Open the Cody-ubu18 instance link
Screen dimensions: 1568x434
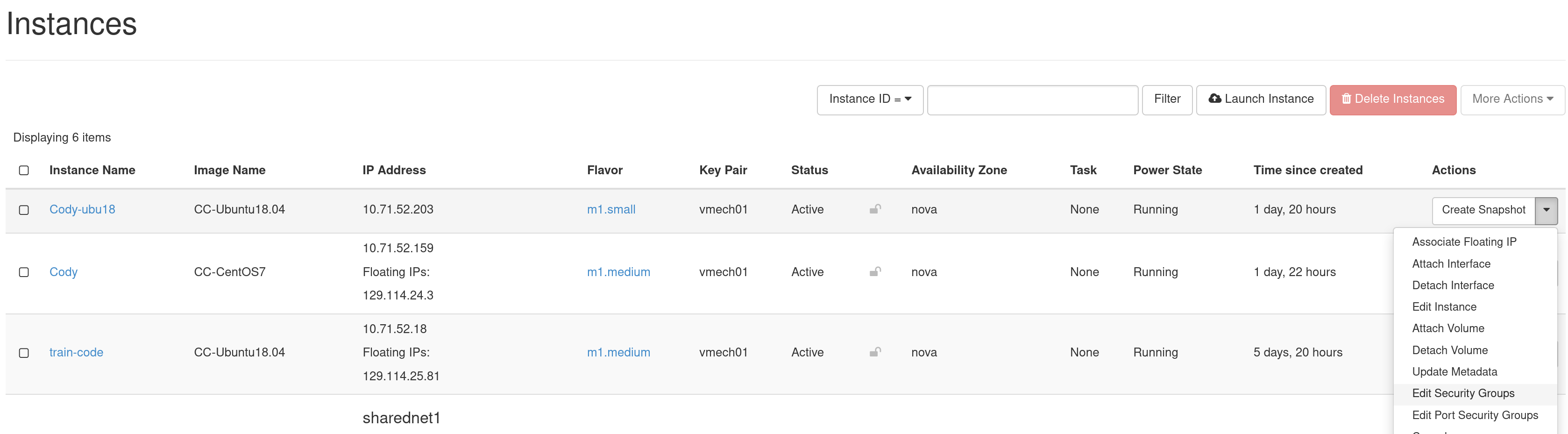coord(82,209)
